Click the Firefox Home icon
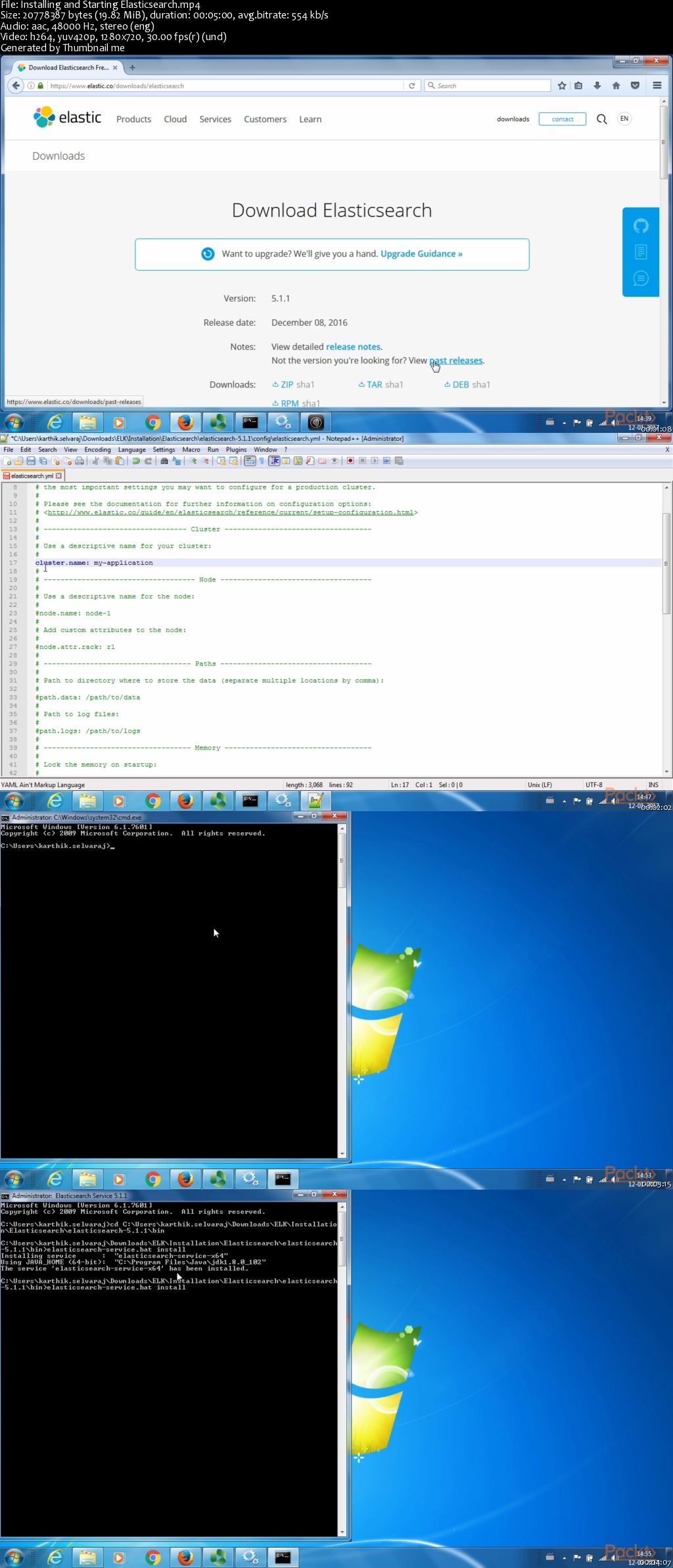 click(616, 85)
